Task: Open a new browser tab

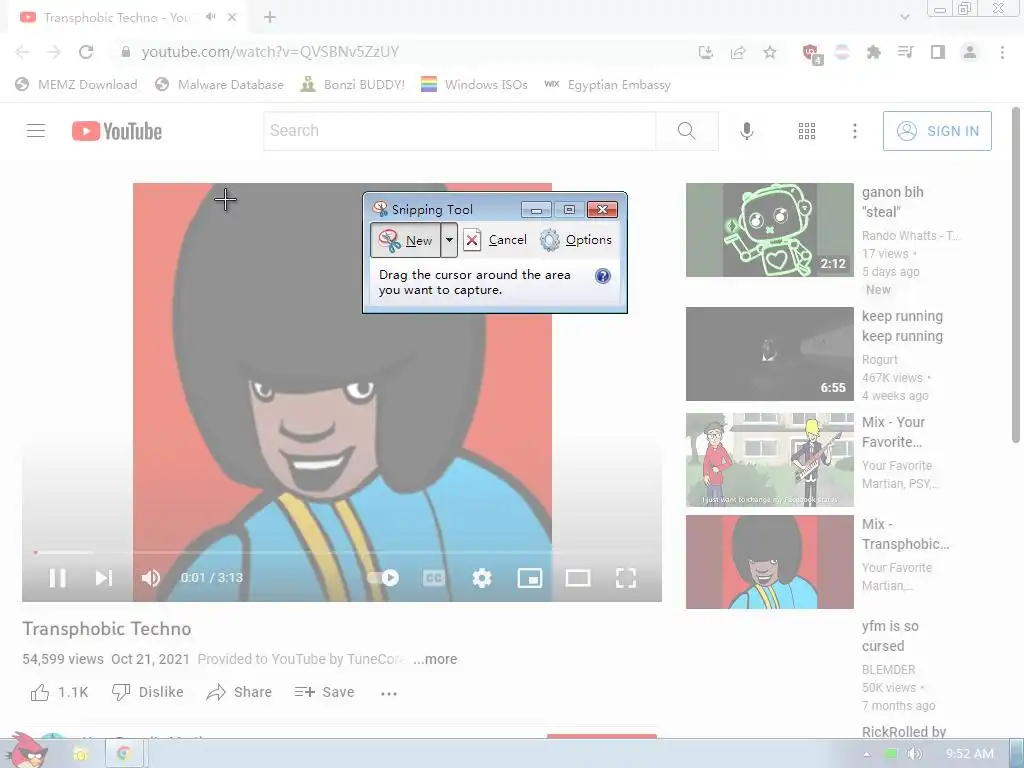Action: pyautogui.click(x=270, y=18)
